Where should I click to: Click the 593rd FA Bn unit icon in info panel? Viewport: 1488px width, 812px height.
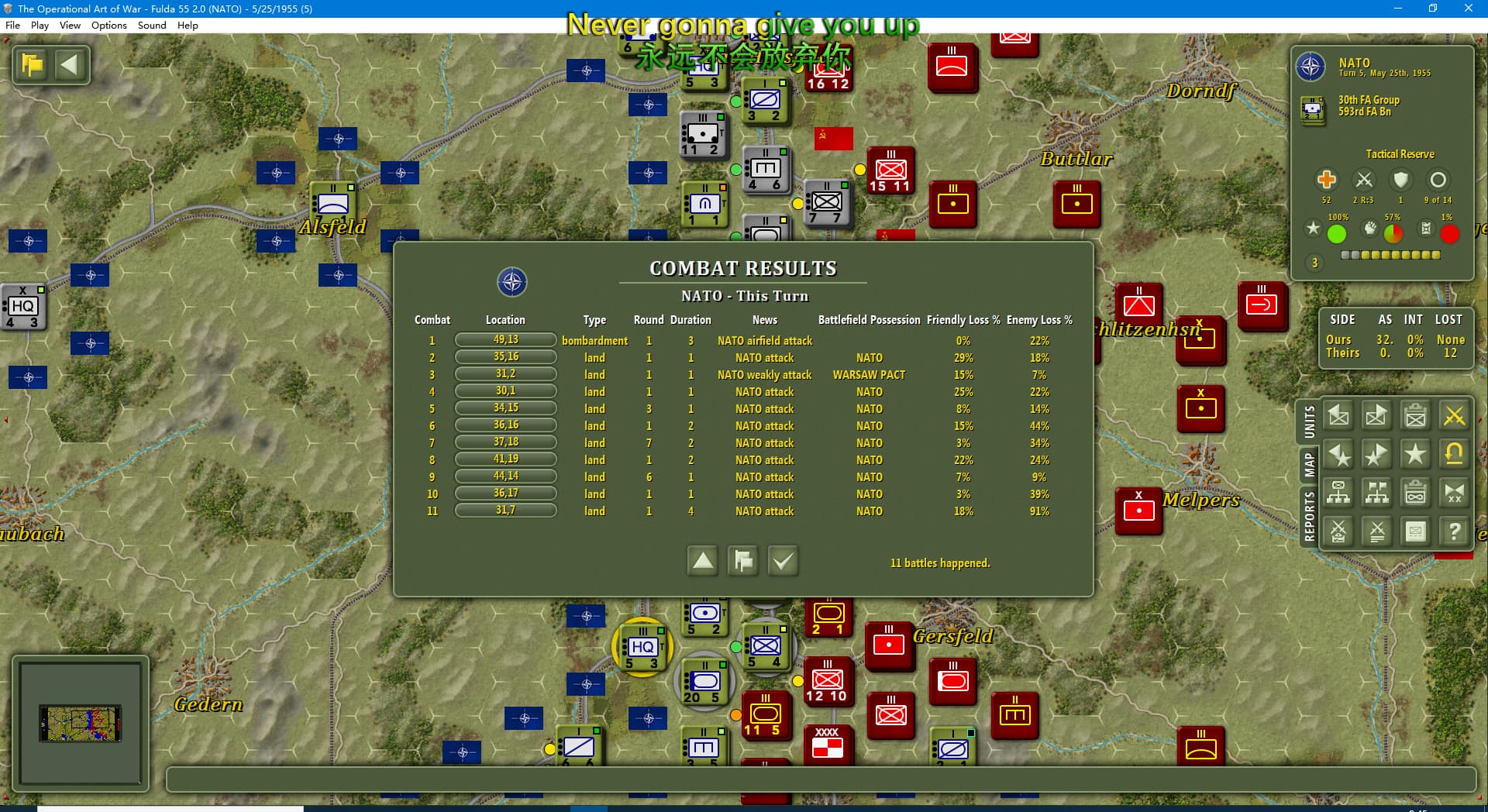pyautogui.click(x=1313, y=109)
